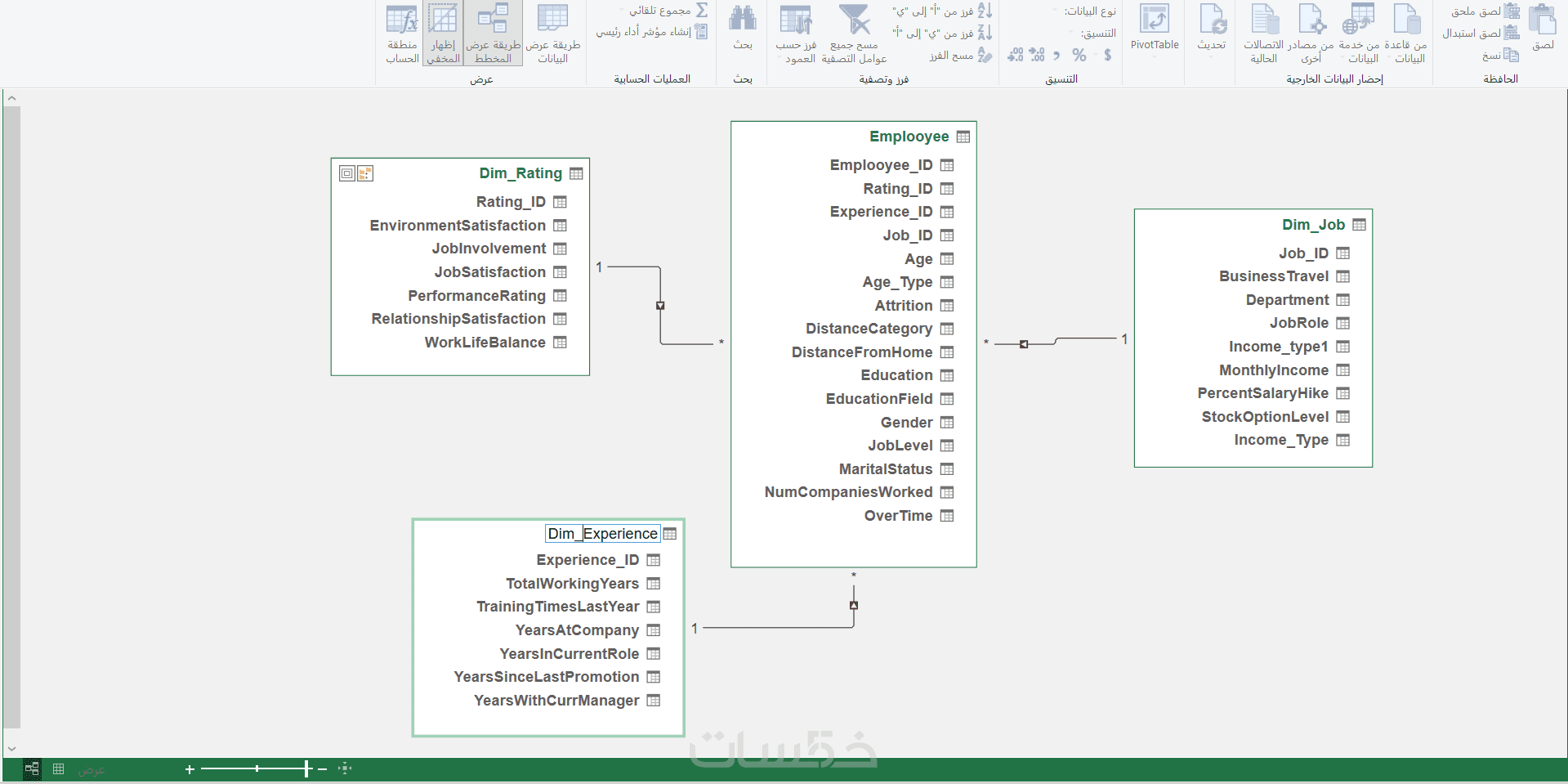Apply percent format
This screenshot has width=1568, height=784.
point(1079,55)
